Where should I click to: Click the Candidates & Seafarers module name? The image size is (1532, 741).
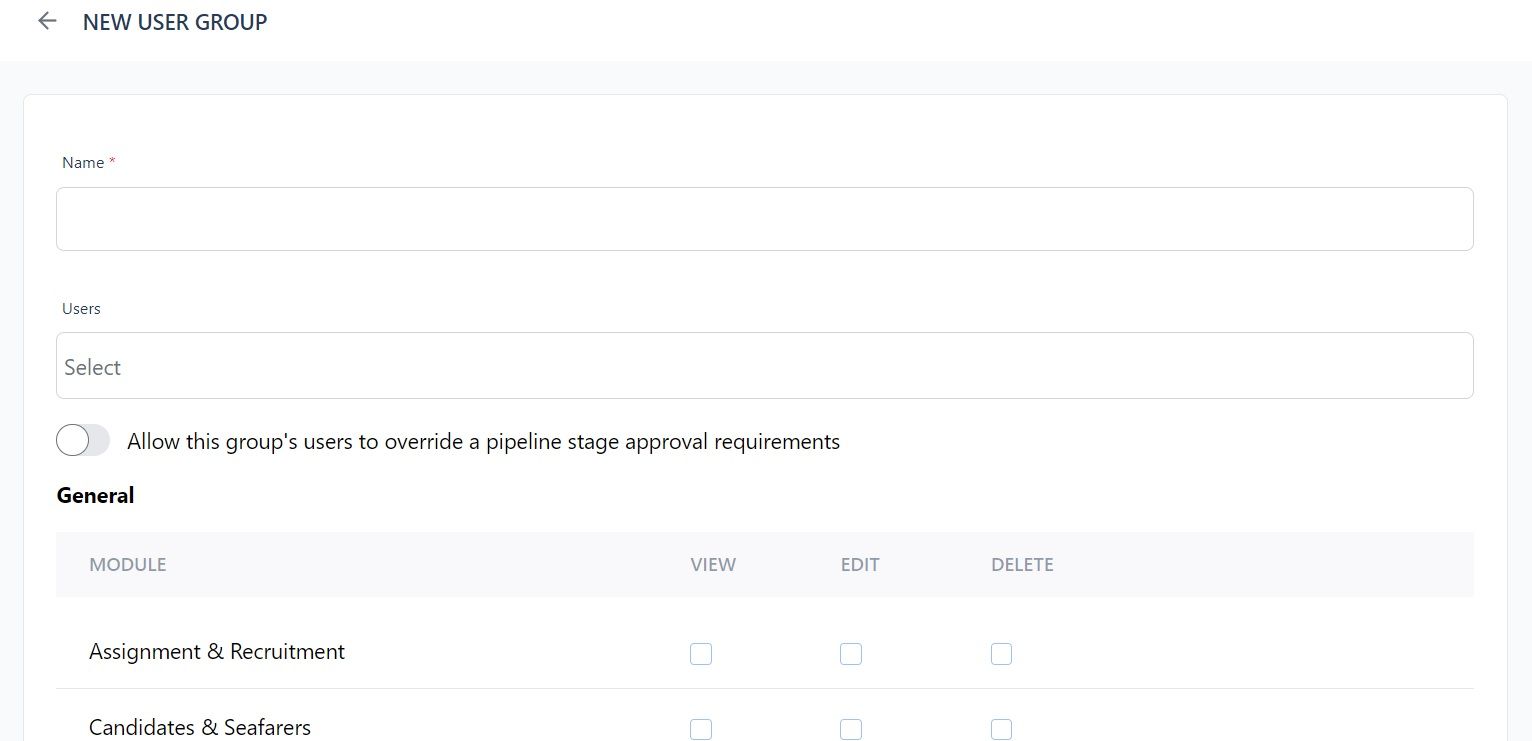(x=200, y=727)
